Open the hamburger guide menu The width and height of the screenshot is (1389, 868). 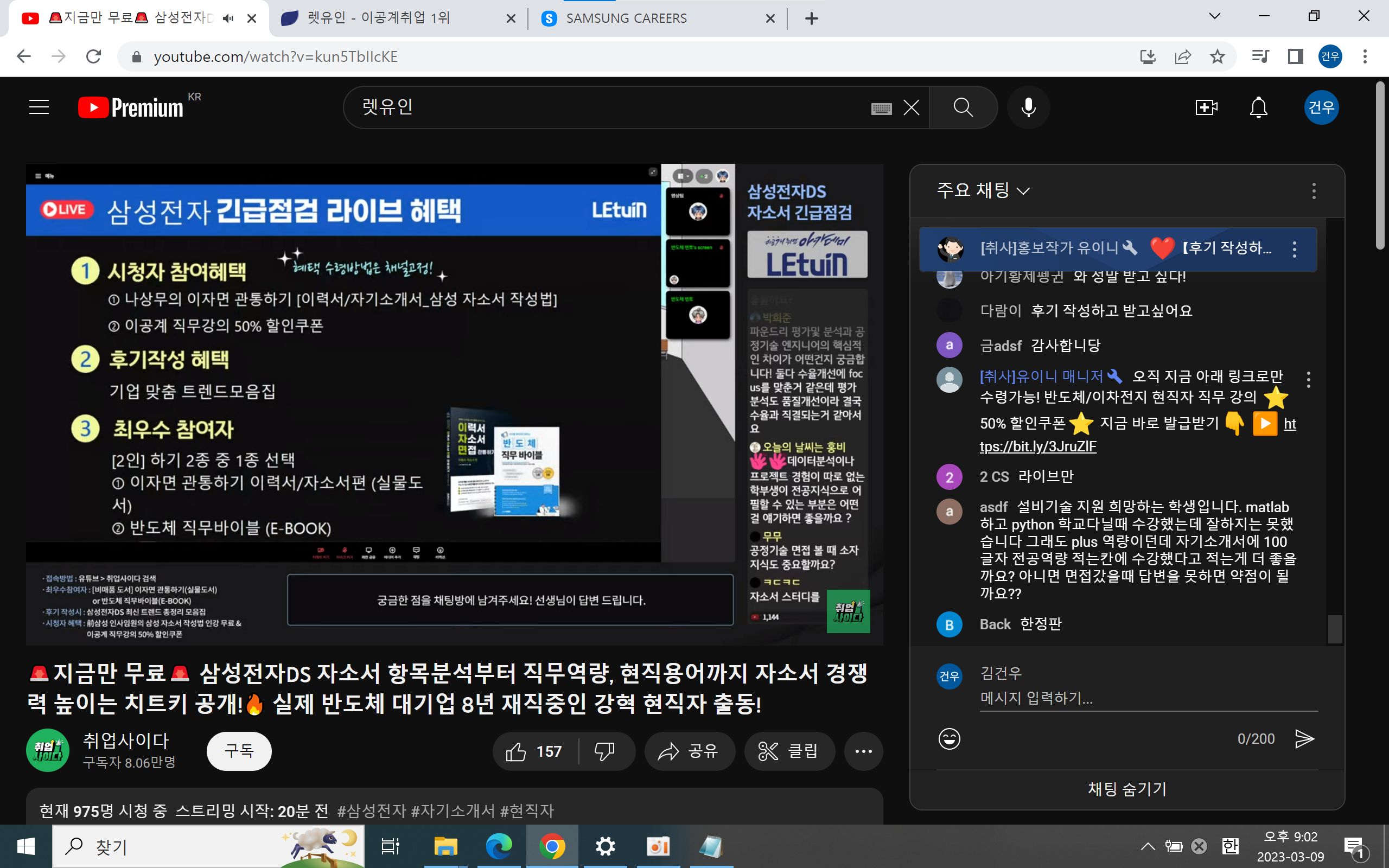39,107
